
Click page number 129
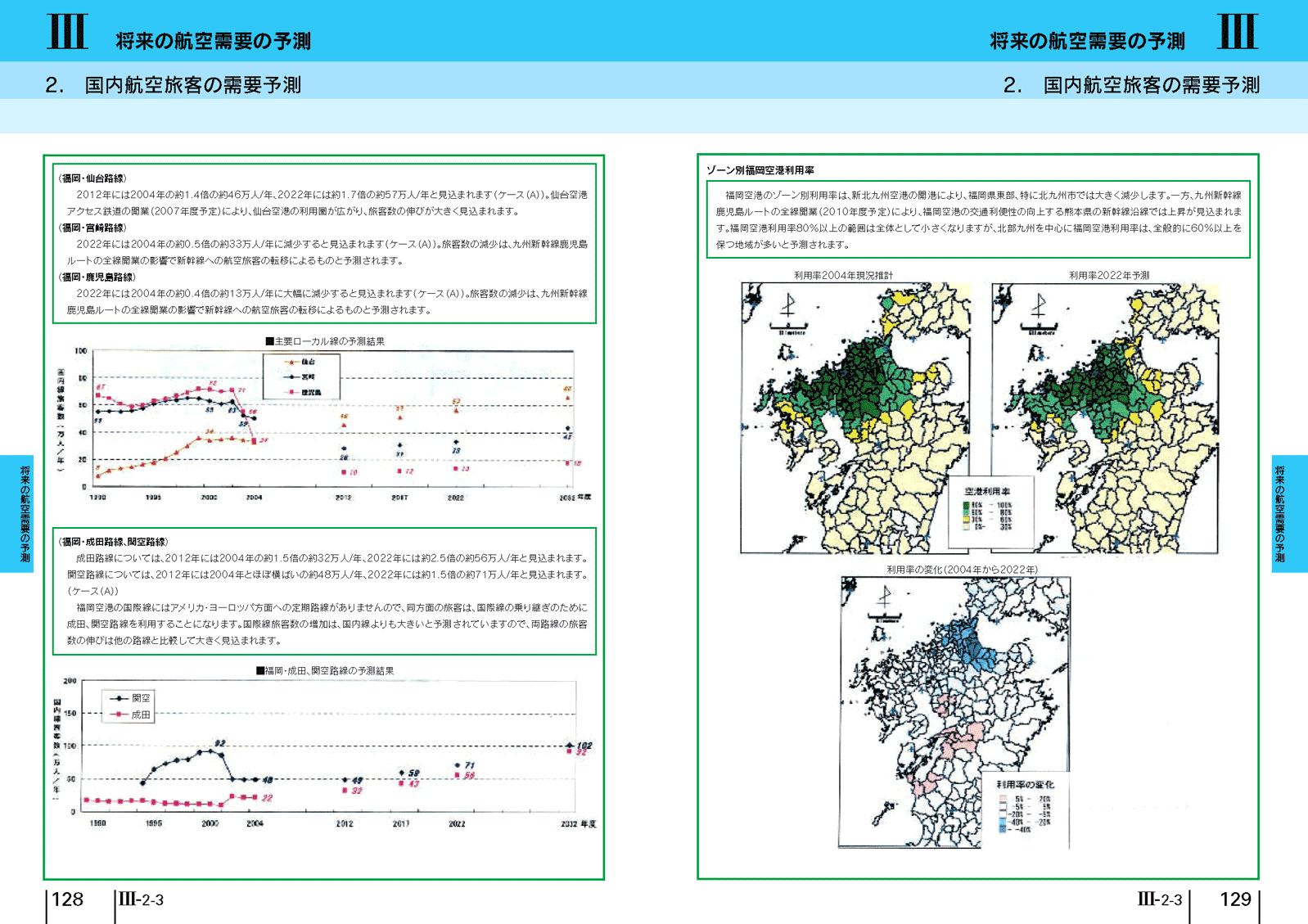pyautogui.click(x=1235, y=899)
